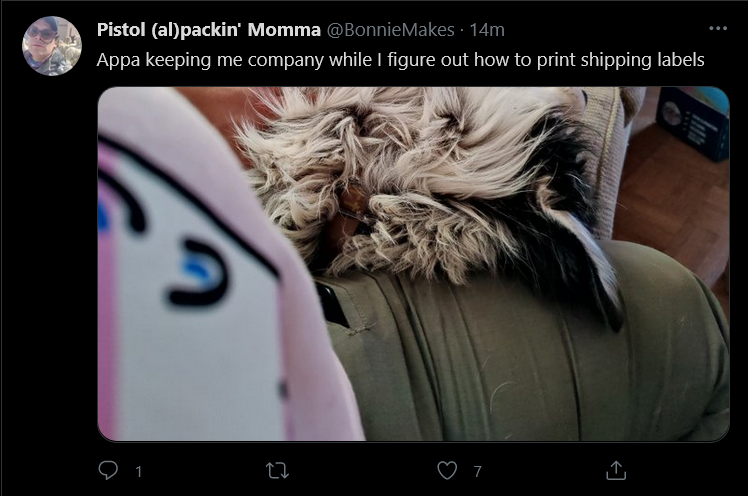Image resolution: width=748 pixels, height=496 pixels.
Task: Click the reply count number 1
Action: pyautogui.click(x=138, y=472)
